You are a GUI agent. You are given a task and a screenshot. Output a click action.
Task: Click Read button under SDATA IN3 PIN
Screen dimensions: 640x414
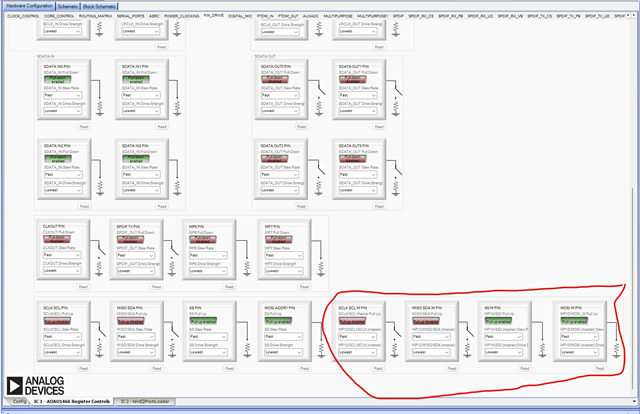click(x=162, y=206)
